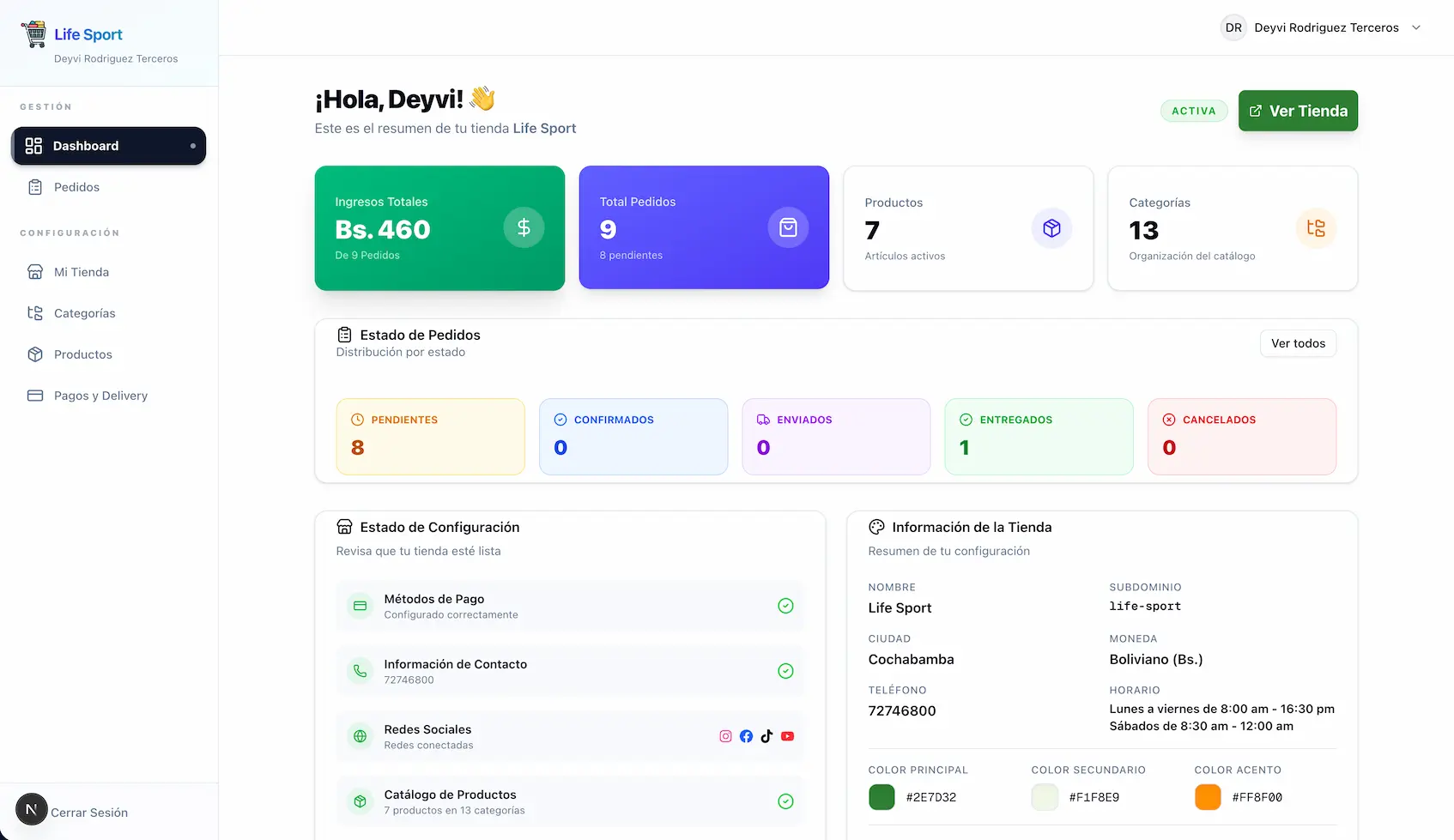The height and width of the screenshot is (840, 1454).
Task: Click the clipboard icon beside Estado de Pedidos
Action: [344, 335]
